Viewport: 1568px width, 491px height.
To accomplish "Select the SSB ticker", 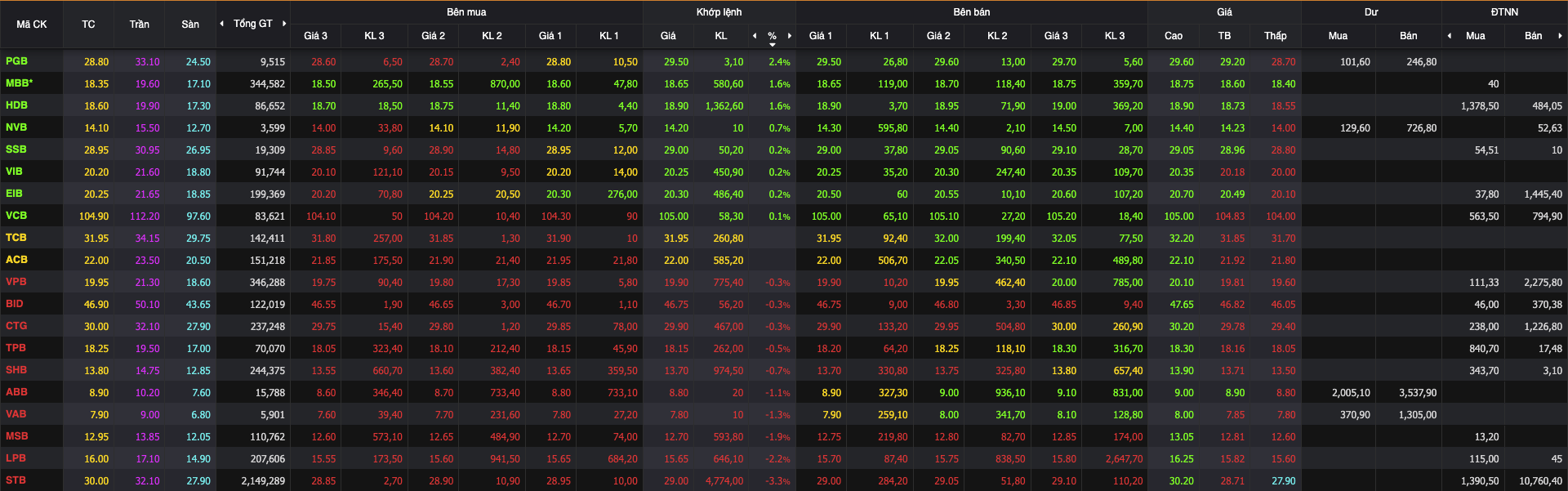I will 16,150.
